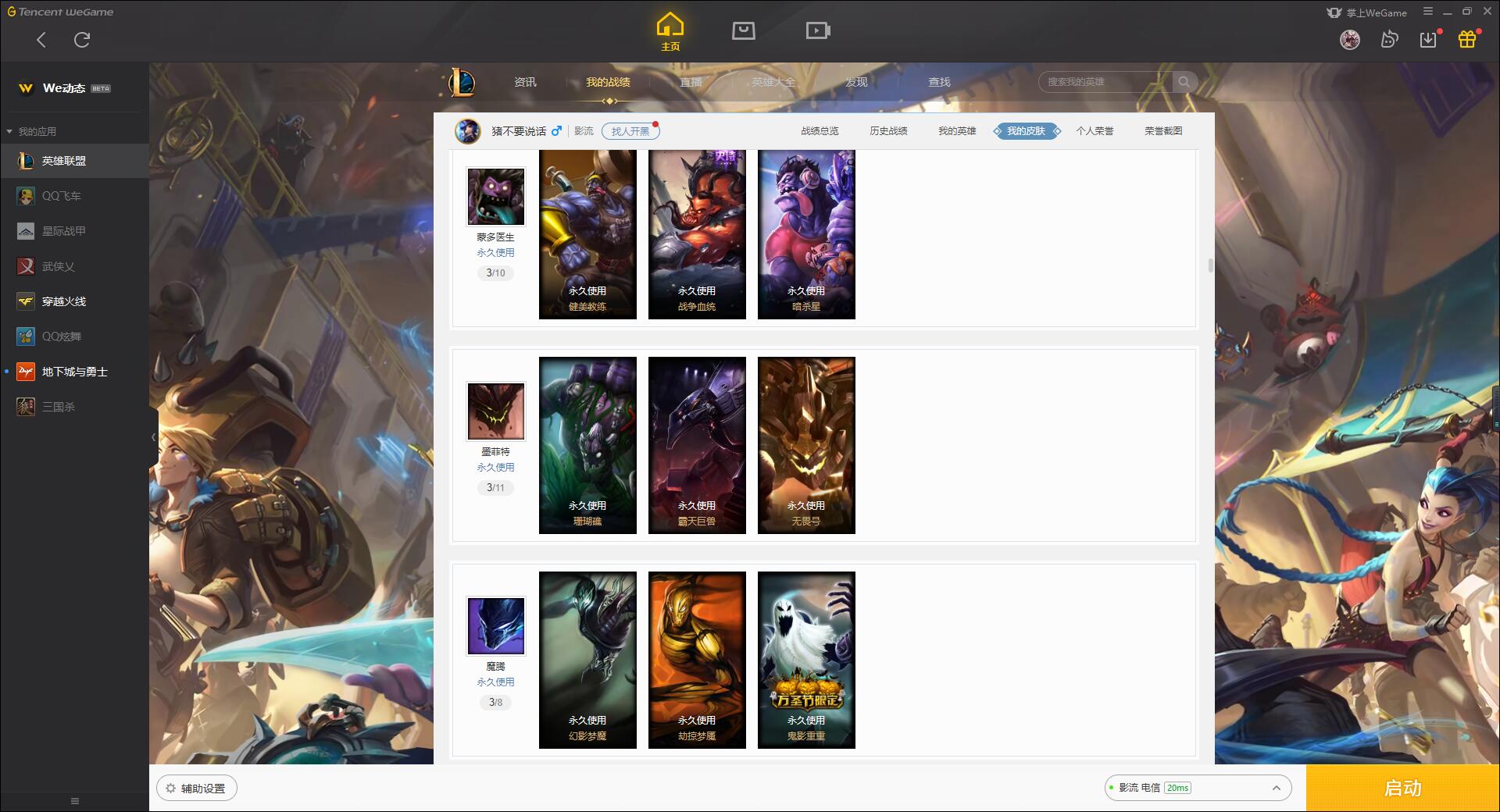Open 劫掠梦魇 skin card
Viewport: 1500px width, 812px height.
pos(697,660)
